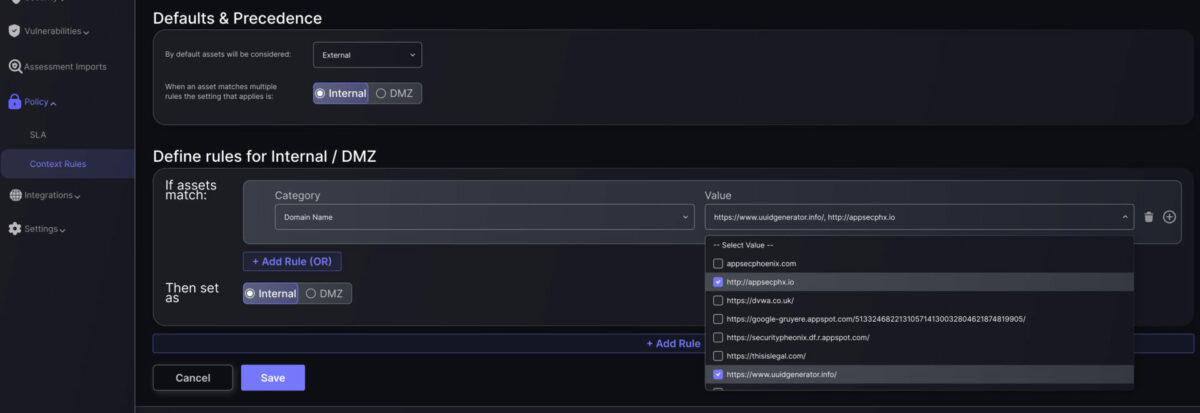The height and width of the screenshot is (413, 1200).
Task: Open the SLA policy page
Action: tap(38, 133)
